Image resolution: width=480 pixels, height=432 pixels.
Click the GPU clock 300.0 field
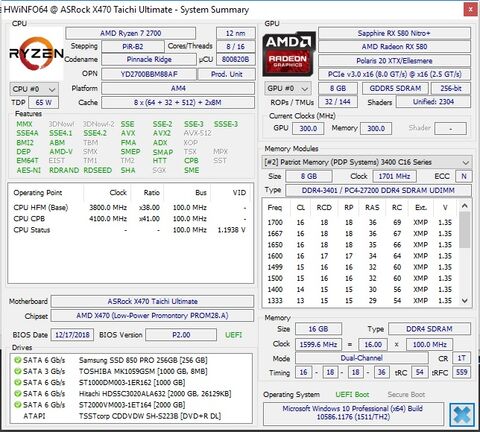(x=308, y=128)
